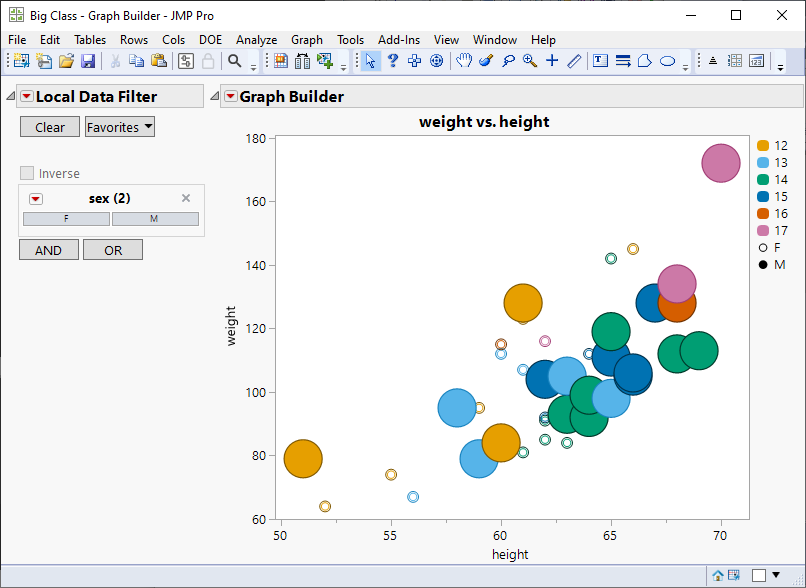Click the Open file folder icon
The width and height of the screenshot is (806, 588).
pyautogui.click(x=66, y=61)
